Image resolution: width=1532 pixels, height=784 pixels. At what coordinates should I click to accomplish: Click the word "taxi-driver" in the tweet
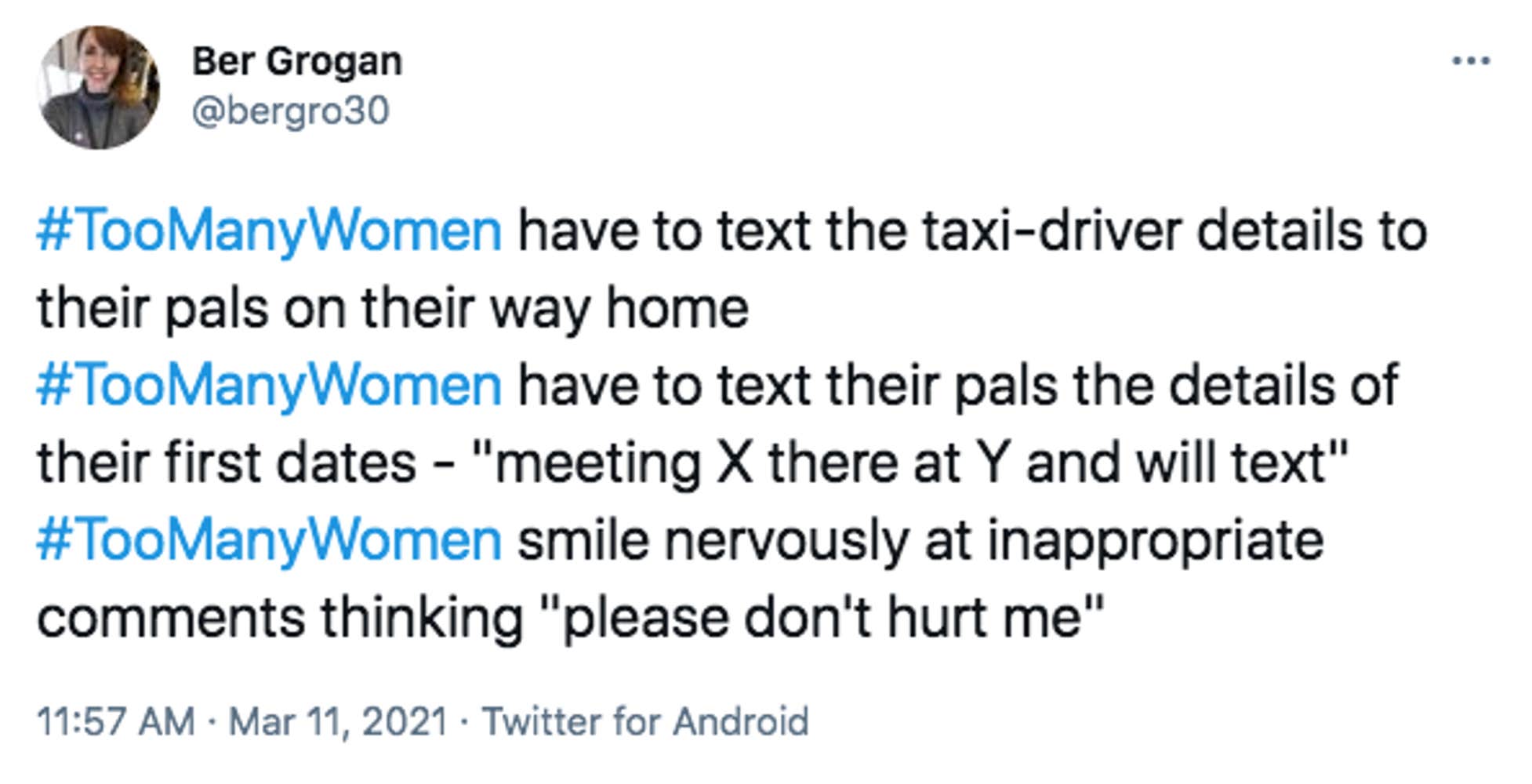(x=1051, y=231)
